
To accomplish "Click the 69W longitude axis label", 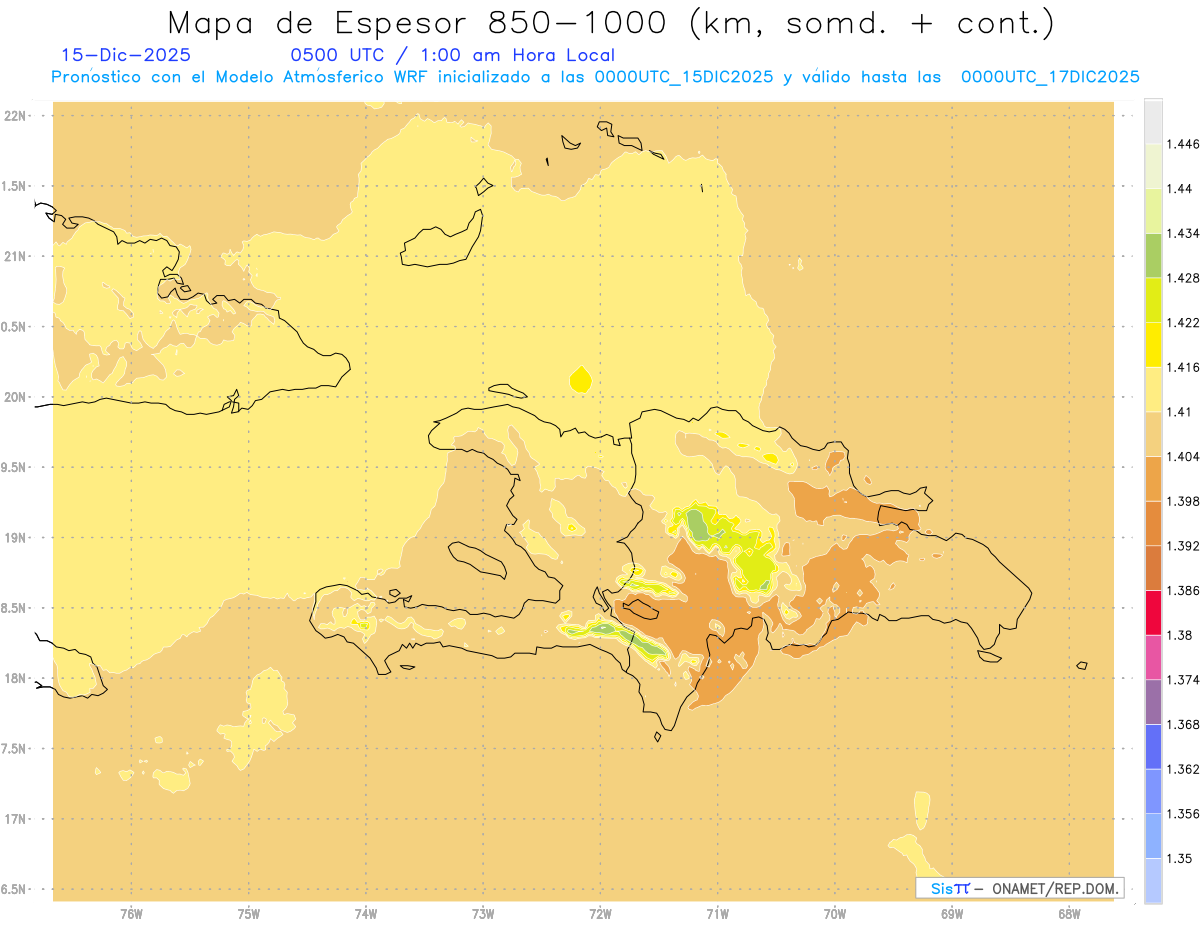I will (952, 914).
